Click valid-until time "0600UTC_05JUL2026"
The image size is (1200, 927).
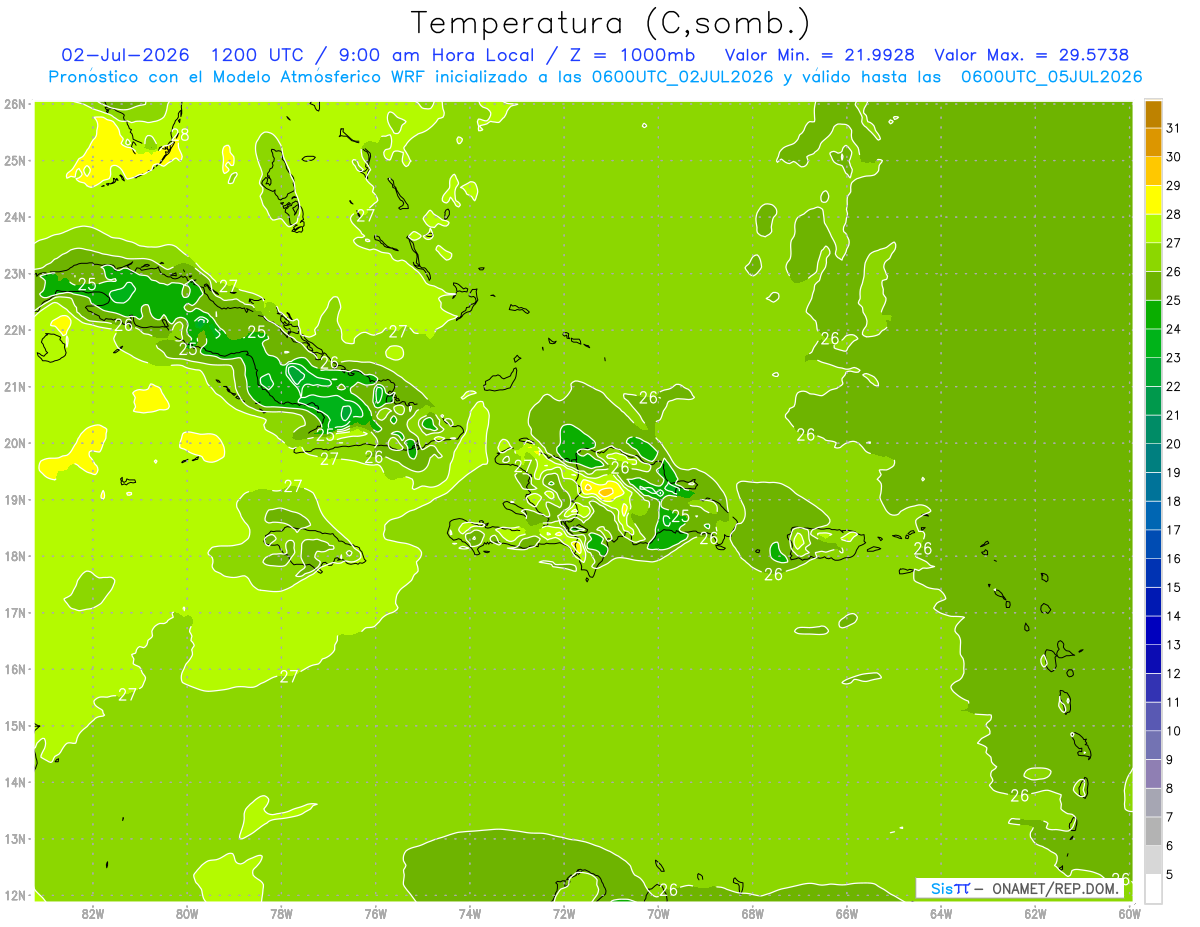coord(1051,77)
